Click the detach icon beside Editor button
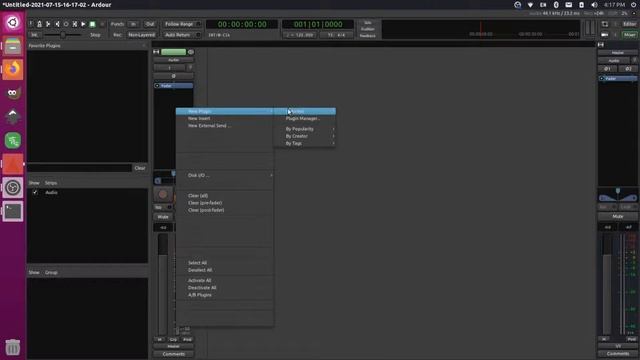The height and width of the screenshot is (360, 640). 605,24
